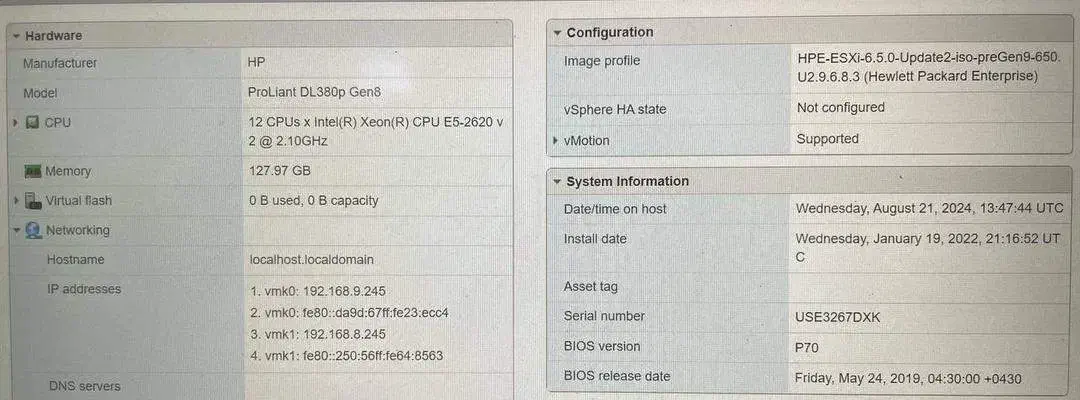The image size is (1080, 400).
Task: Click the BIOS version P70 value
Action: pos(806,346)
